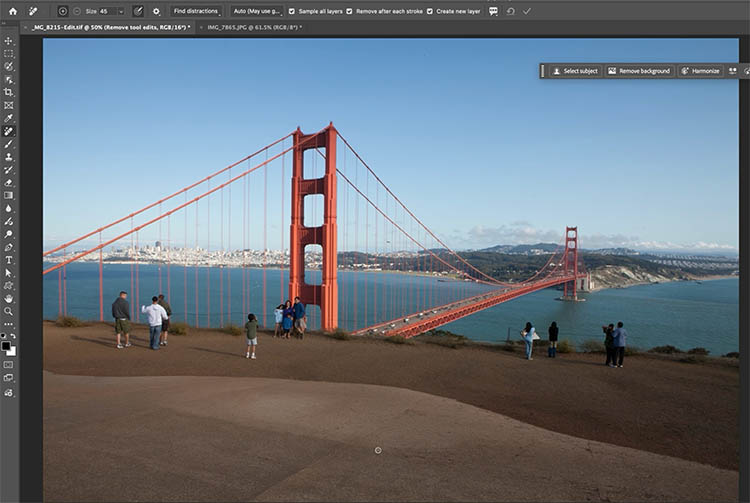
Task: Select the Adjustment Brush tool
Action: pos(9,221)
